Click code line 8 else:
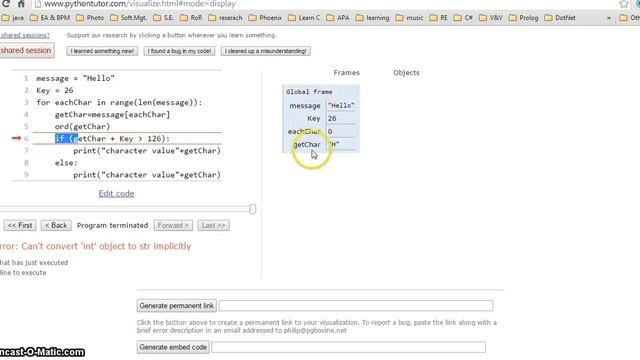 pos(66,163)
